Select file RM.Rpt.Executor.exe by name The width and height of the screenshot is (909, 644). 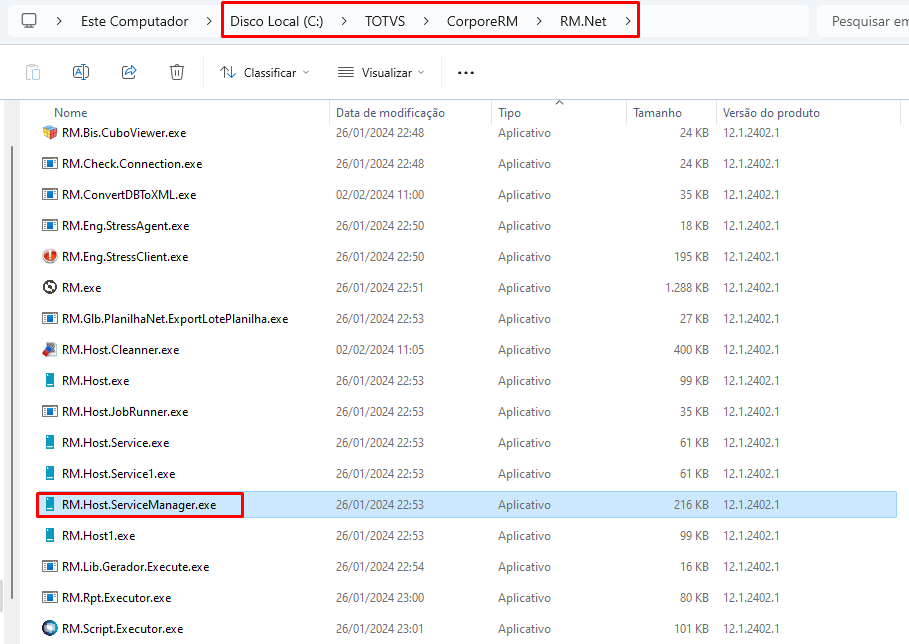(x=117, y=598)
